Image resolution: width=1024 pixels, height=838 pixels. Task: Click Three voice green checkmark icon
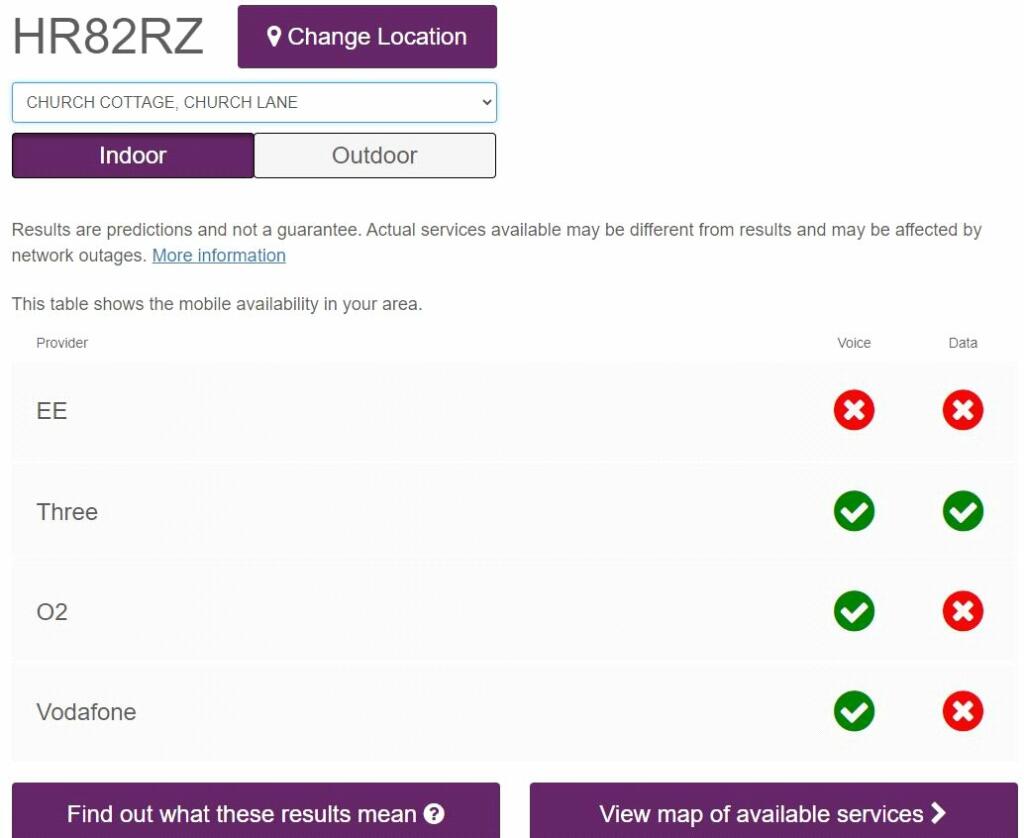(x=854, y=511)
